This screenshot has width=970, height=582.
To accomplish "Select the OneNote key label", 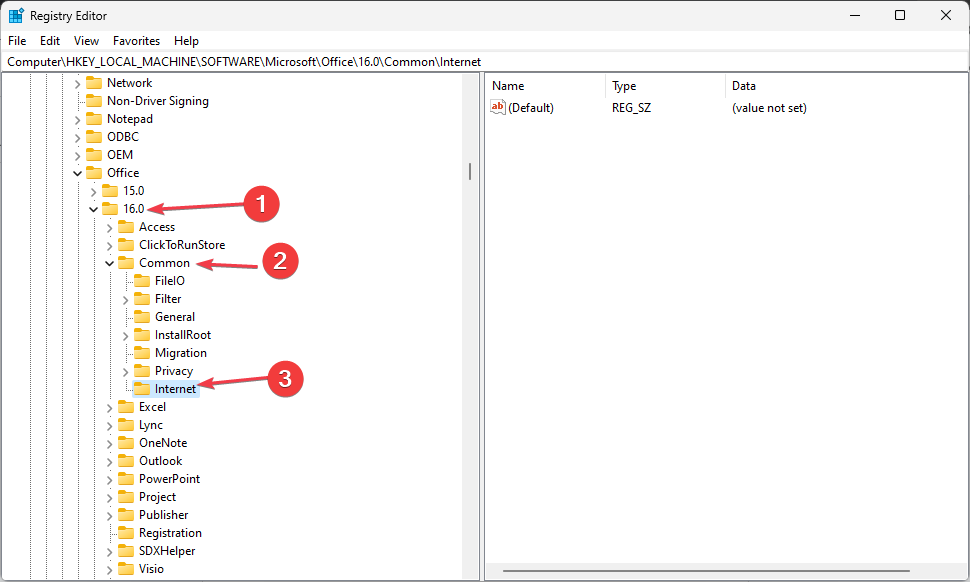I will tap(163, 443).
